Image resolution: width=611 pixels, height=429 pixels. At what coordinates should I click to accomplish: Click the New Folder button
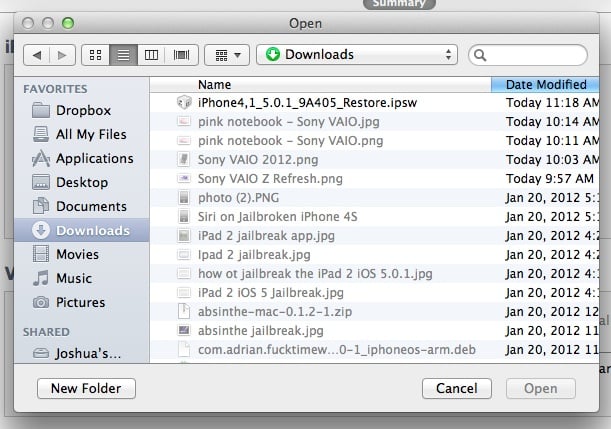pyautogui.click(x=87, y=388)
